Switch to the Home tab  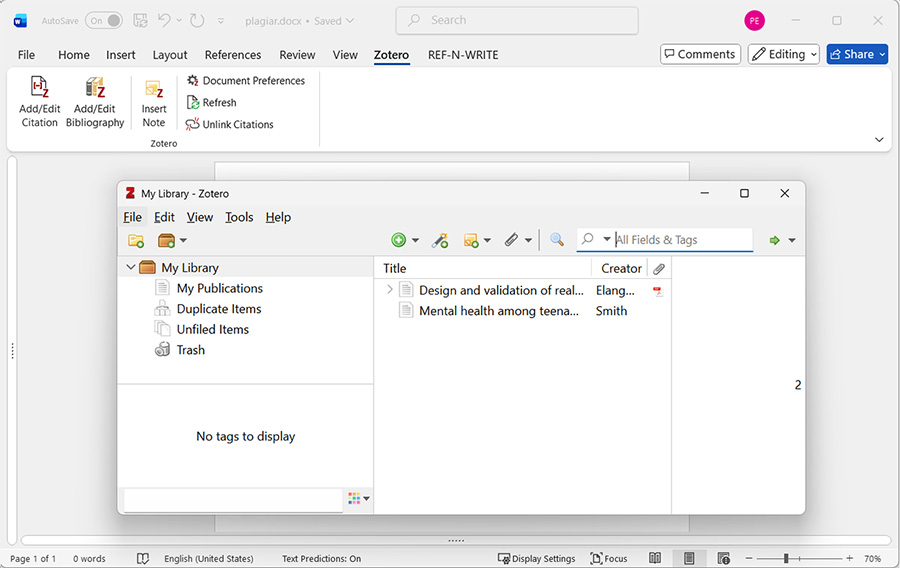[73, 55]
